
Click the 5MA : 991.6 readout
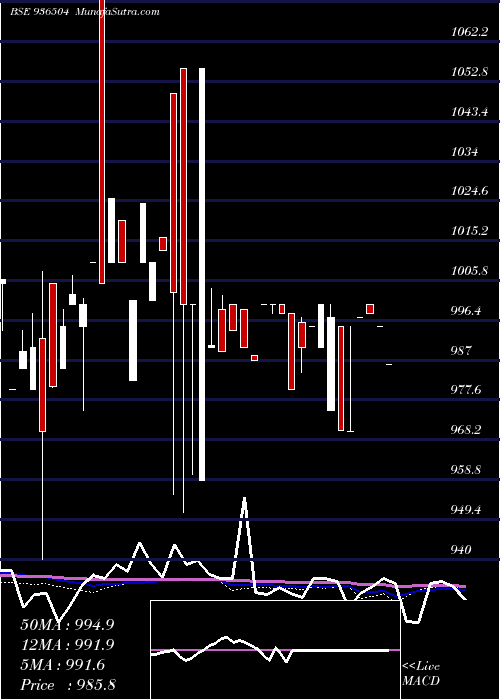(x=62, y=665)
